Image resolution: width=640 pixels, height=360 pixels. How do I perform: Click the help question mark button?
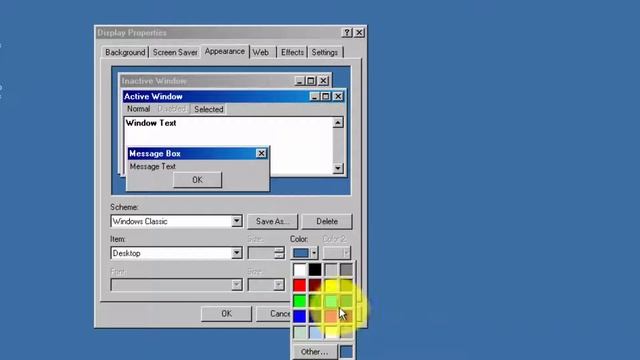click(347, 33)
